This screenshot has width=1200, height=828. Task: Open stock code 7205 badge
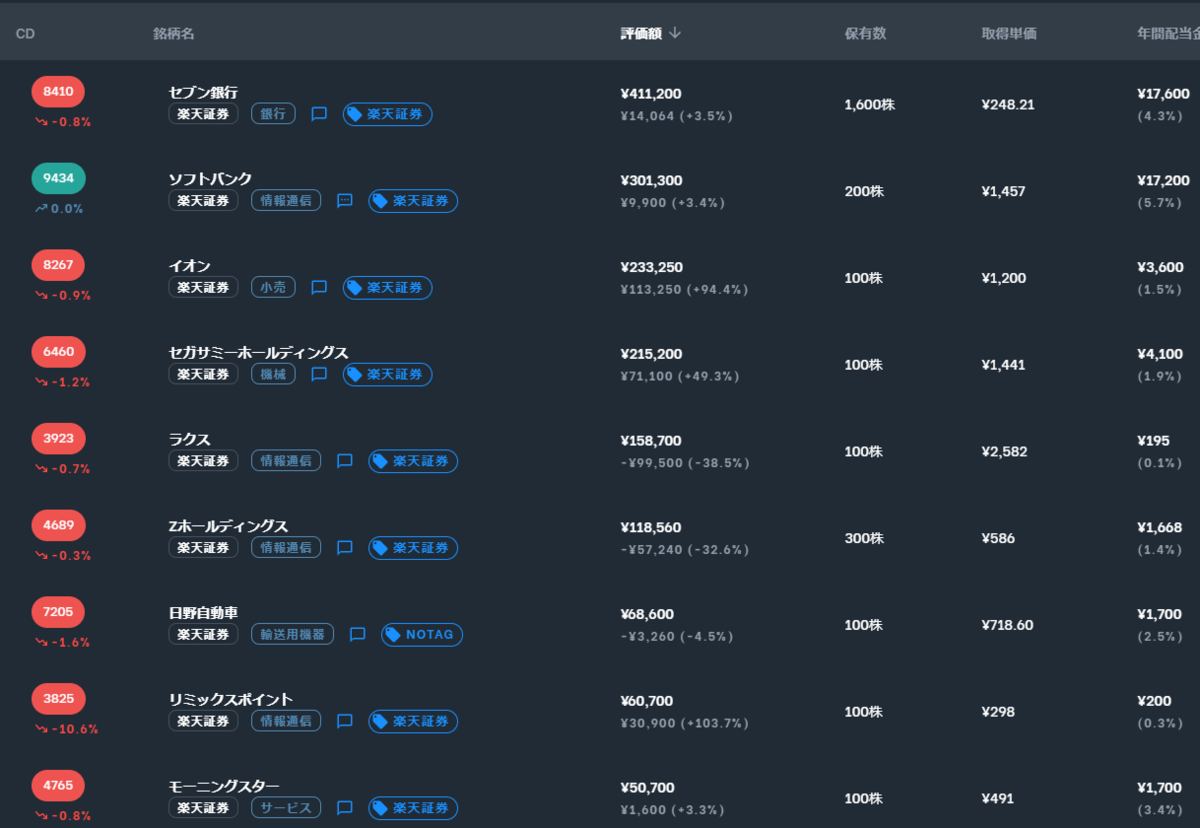tap(58, 612)
